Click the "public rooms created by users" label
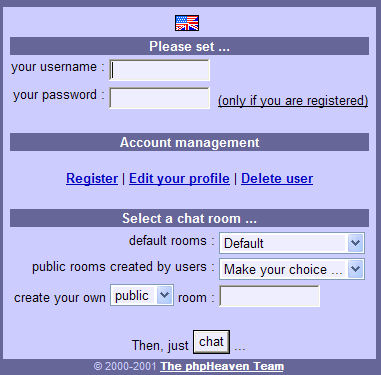This screenshot has height=375, width=381. [119, 267]
